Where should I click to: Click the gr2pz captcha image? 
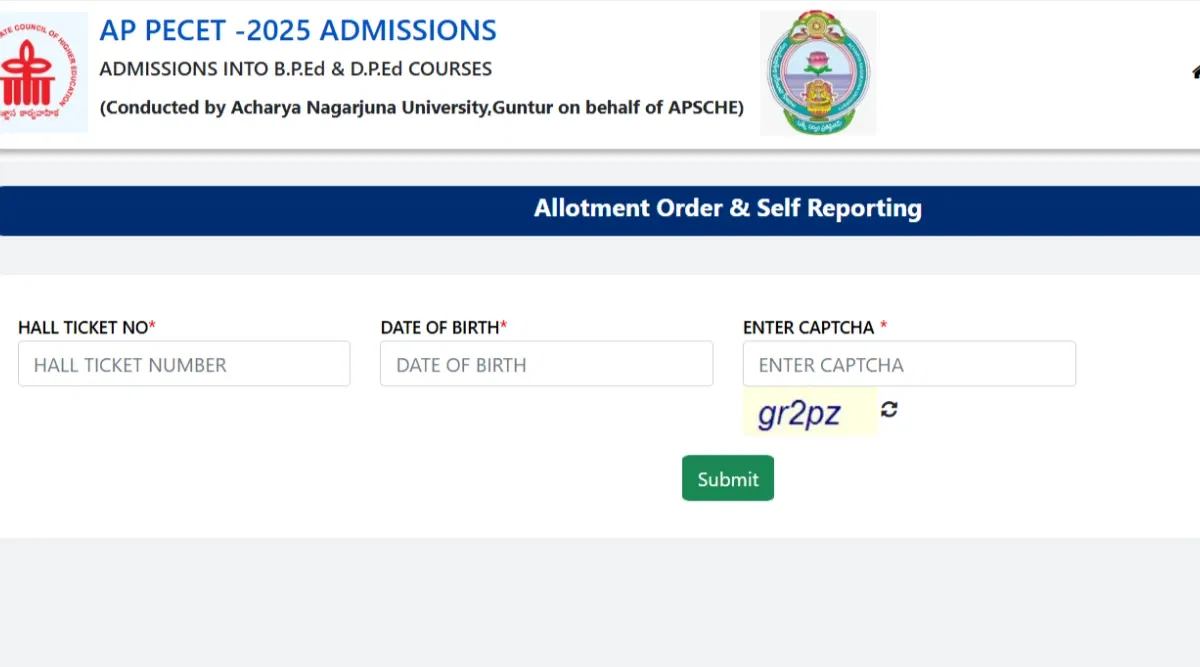click(809, 412)
